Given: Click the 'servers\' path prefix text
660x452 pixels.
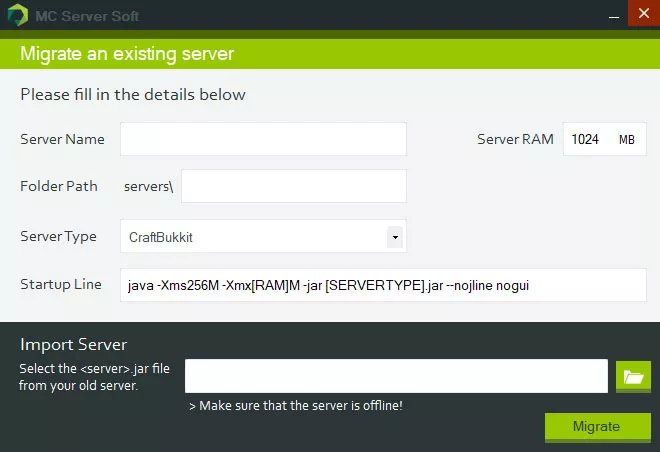Looking at the screenshot, I should pos(148,186).
